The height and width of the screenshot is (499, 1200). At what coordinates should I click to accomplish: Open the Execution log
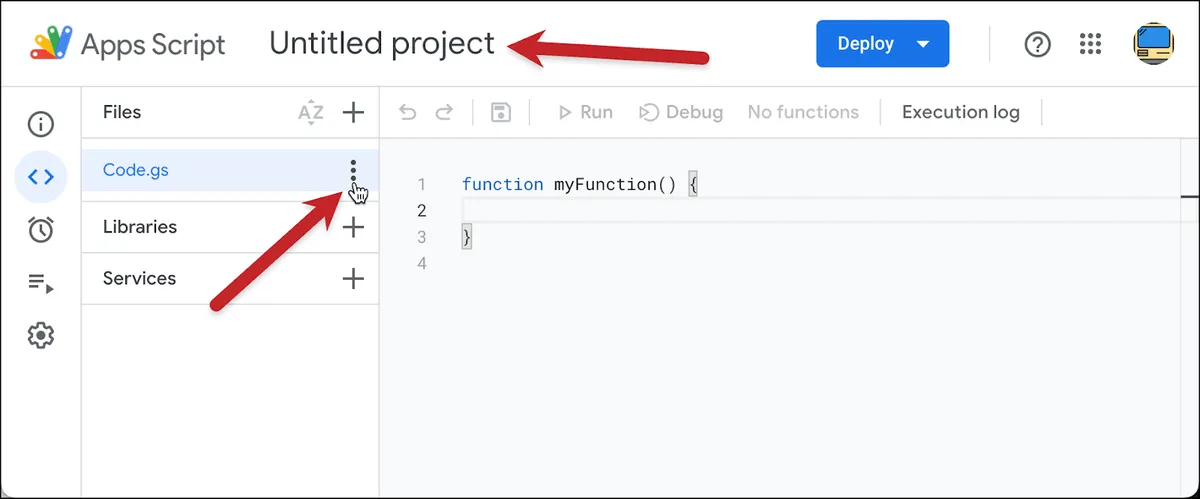(x=961, y=112)
